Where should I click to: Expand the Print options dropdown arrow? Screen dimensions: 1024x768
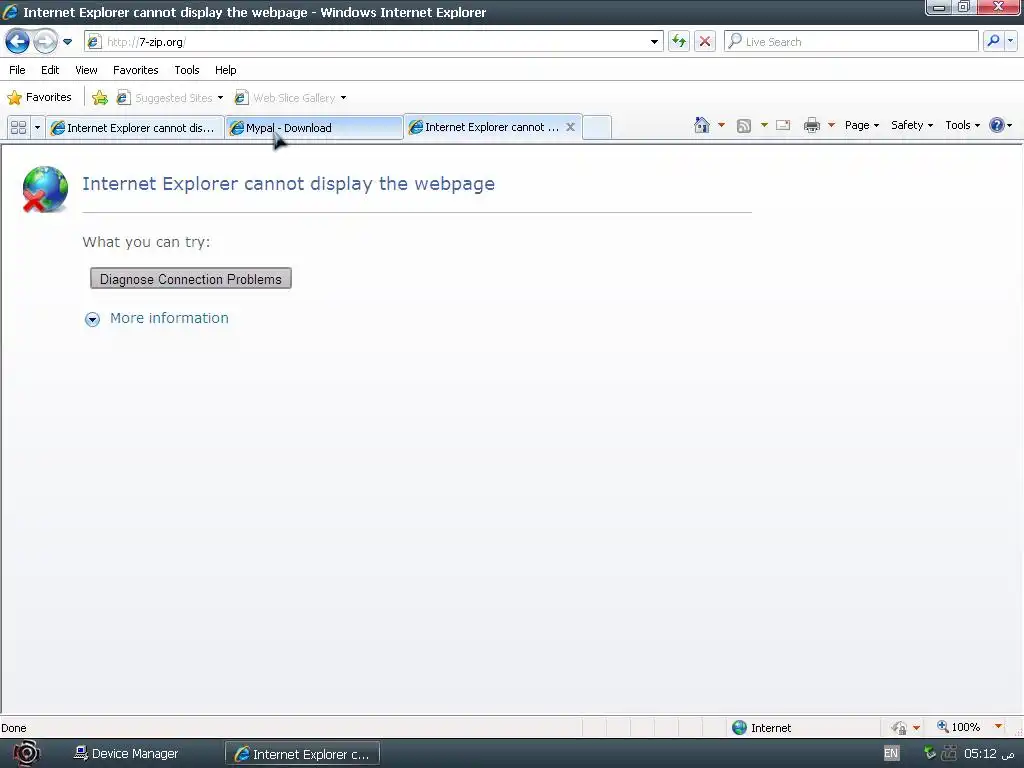(831, 125)
